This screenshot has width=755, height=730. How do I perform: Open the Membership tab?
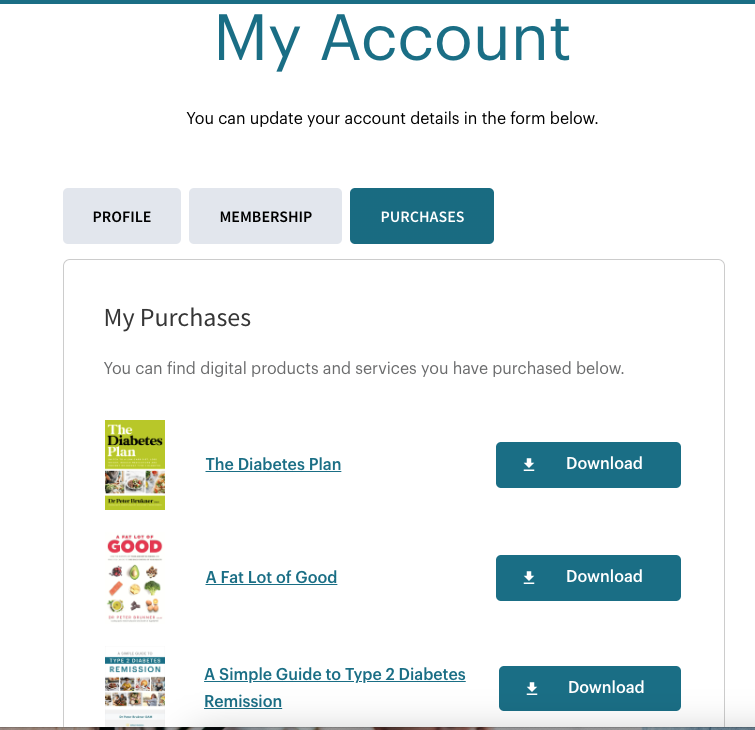tap(265, 216)
